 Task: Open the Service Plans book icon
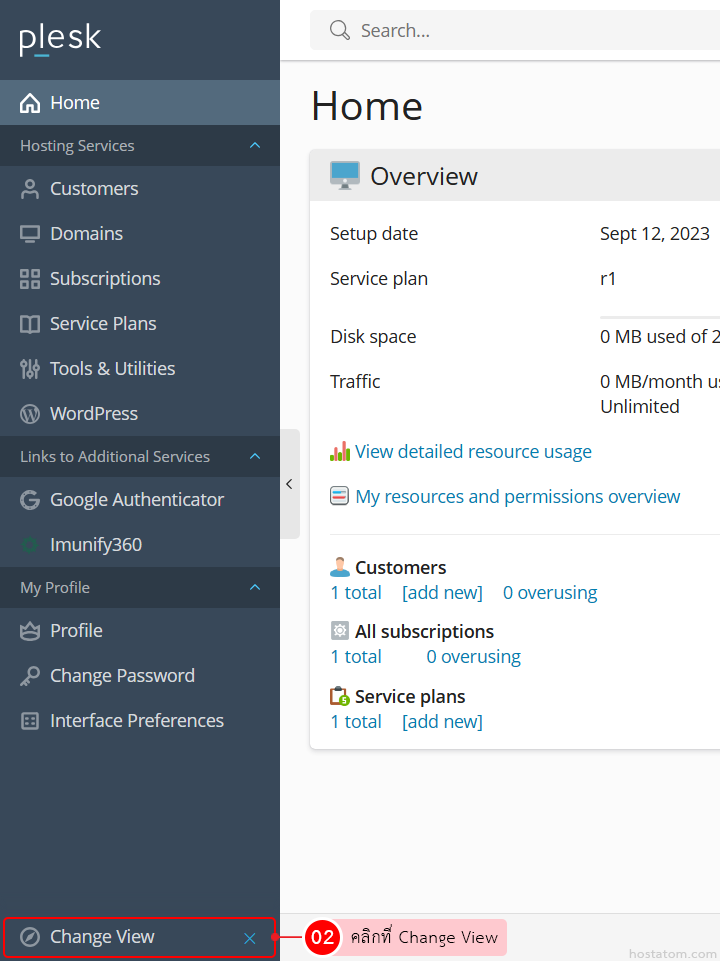click(30, 324)
